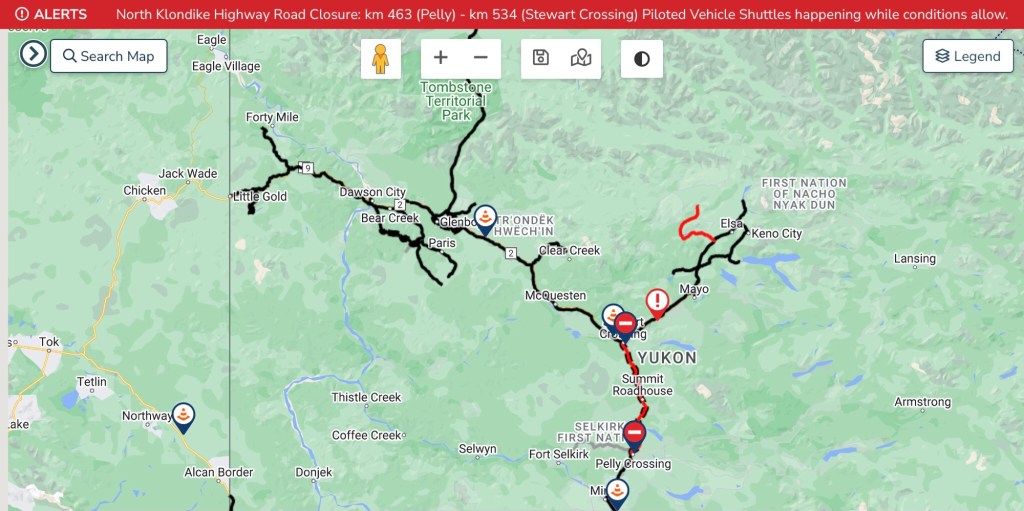Toggle the dark contrast mode icon
Image resolution: width=1024 pixels, height=511 pixels.
point(642,59)
